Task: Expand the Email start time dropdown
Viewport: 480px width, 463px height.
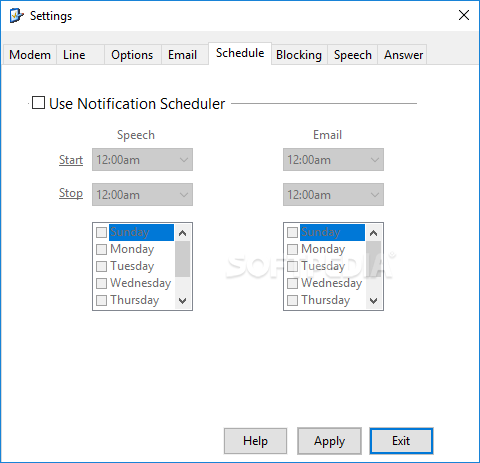Action: click(x=333, y=160)
